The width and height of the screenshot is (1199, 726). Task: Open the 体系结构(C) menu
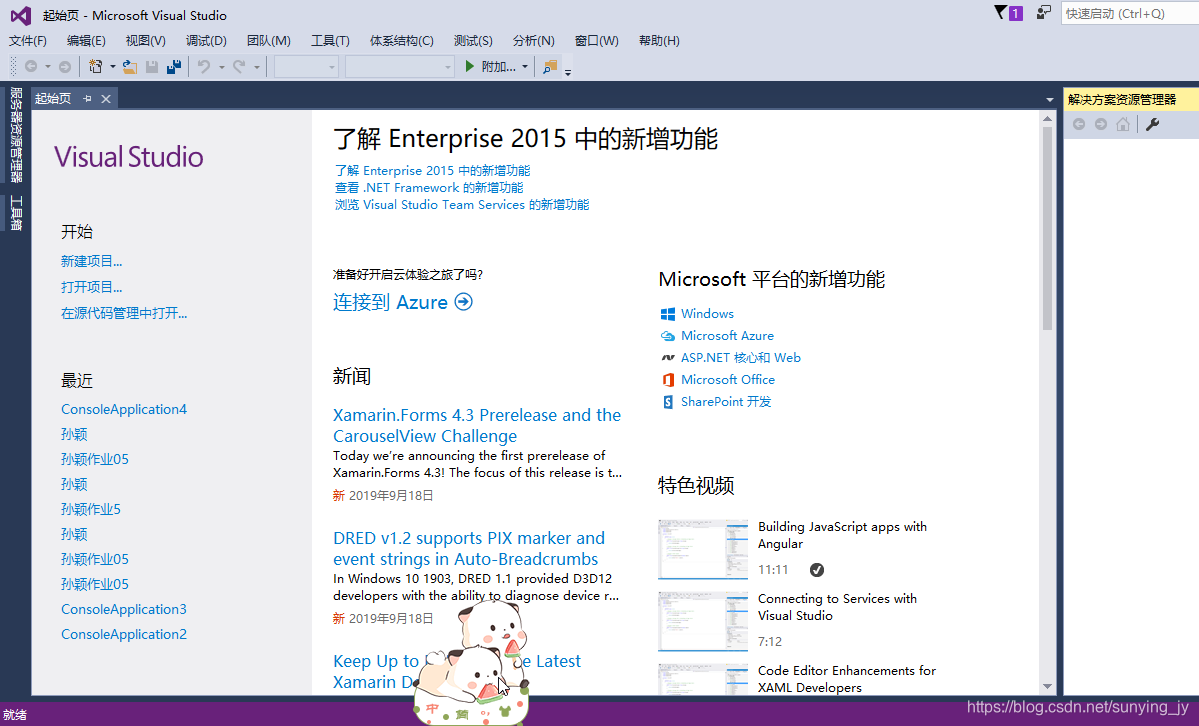point(401,41)
